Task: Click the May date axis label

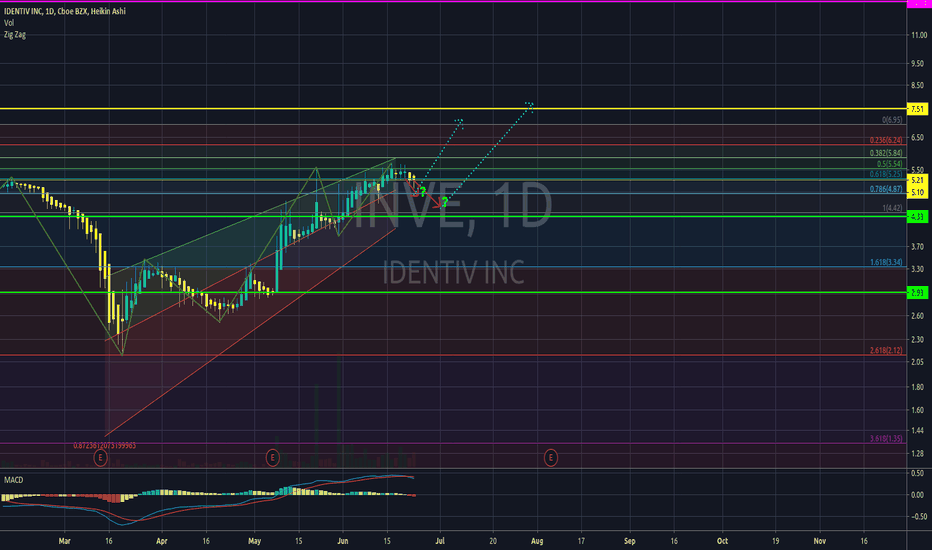Action: [x=254, y=541]
